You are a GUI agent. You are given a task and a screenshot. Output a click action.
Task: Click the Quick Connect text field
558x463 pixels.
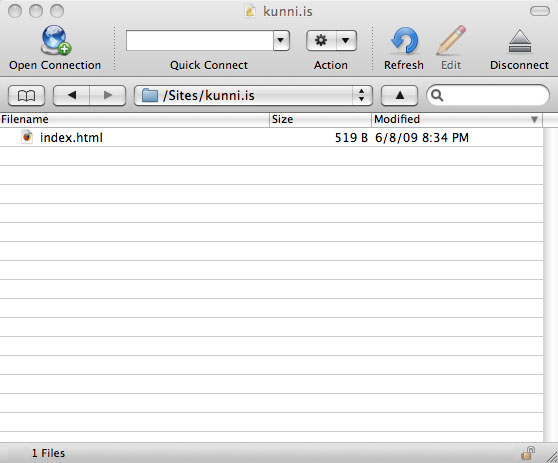point(200,40)
